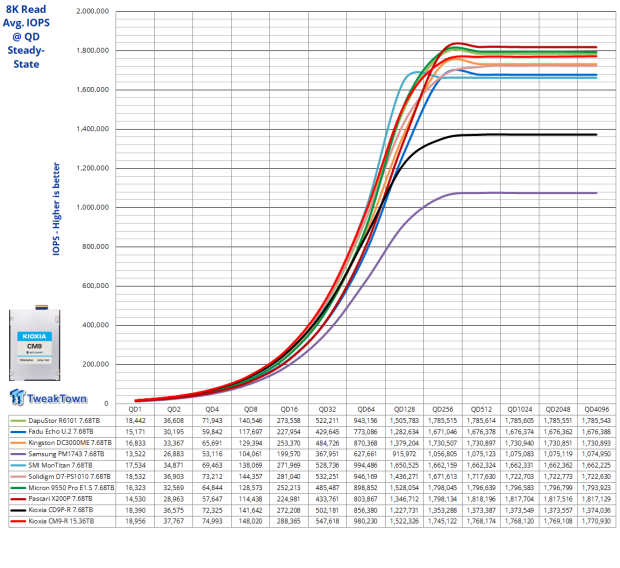Viewport: 620px width, 568px height.
Task: Click the Samsung PM1743 QD128 value 915,972
Action: pyautogui.click(x=405, y=454)
